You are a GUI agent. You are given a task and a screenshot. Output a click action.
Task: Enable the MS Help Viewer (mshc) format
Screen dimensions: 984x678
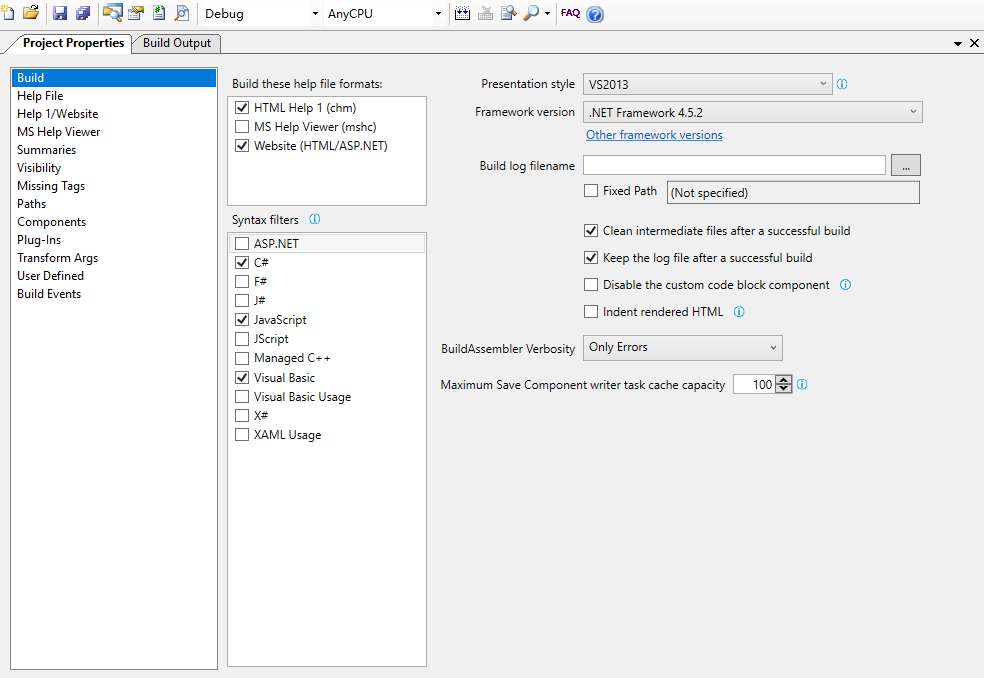click(x=242, y=127)
